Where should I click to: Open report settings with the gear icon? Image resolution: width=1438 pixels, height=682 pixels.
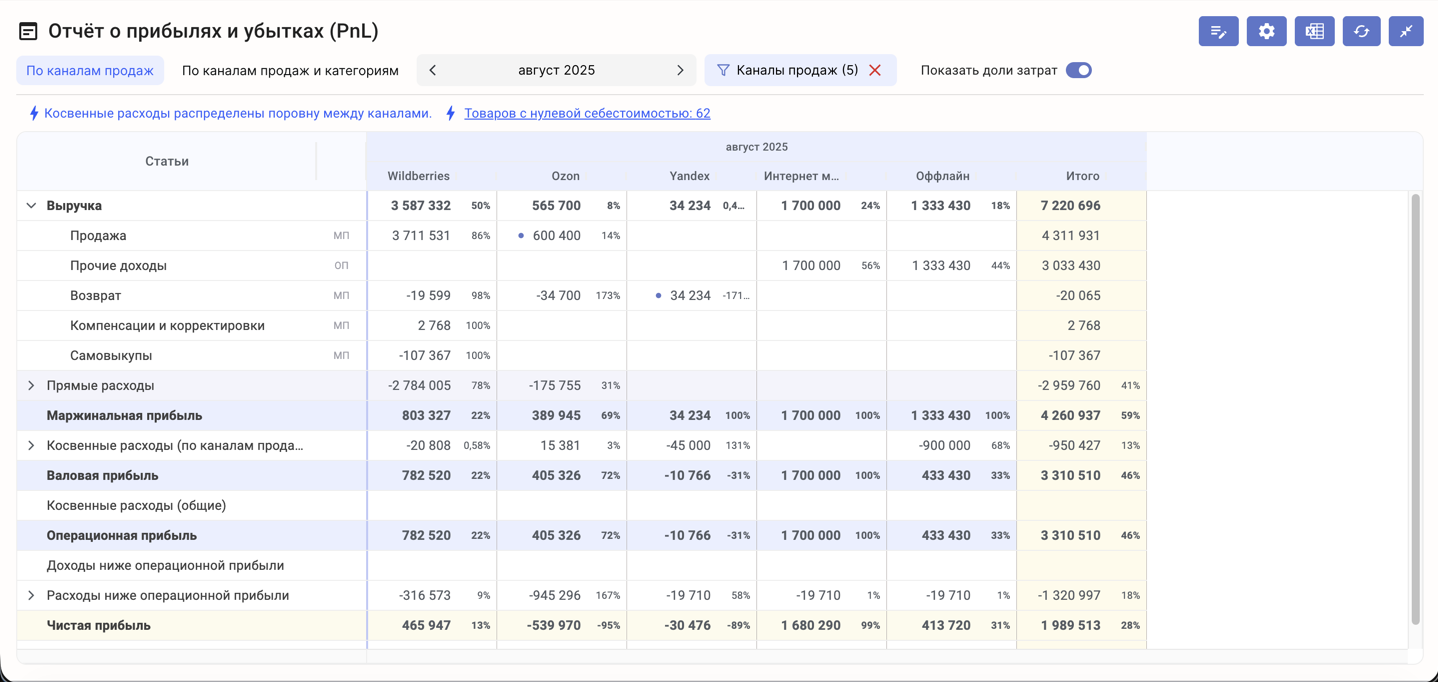tap(1266, 31)
